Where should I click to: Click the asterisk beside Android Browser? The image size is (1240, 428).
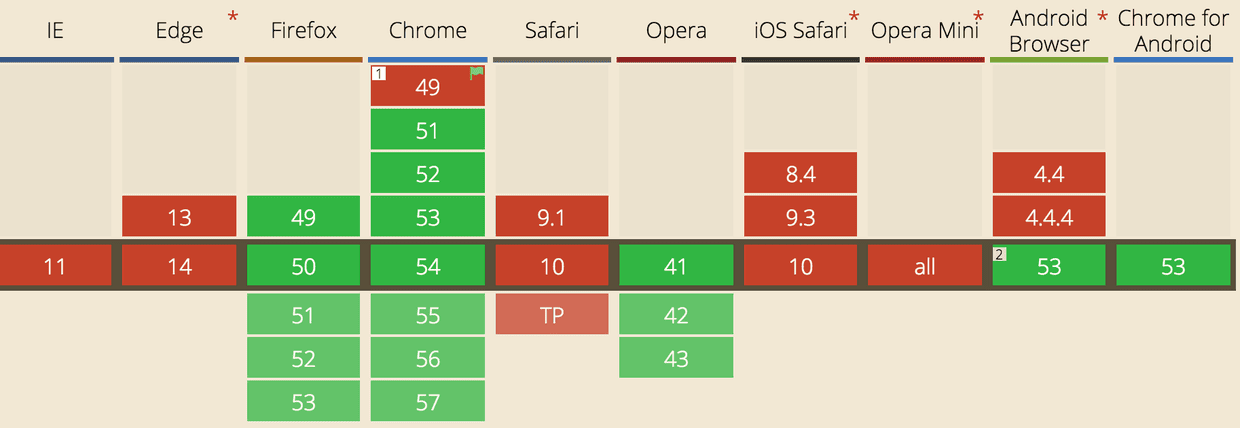[1103, 19]
